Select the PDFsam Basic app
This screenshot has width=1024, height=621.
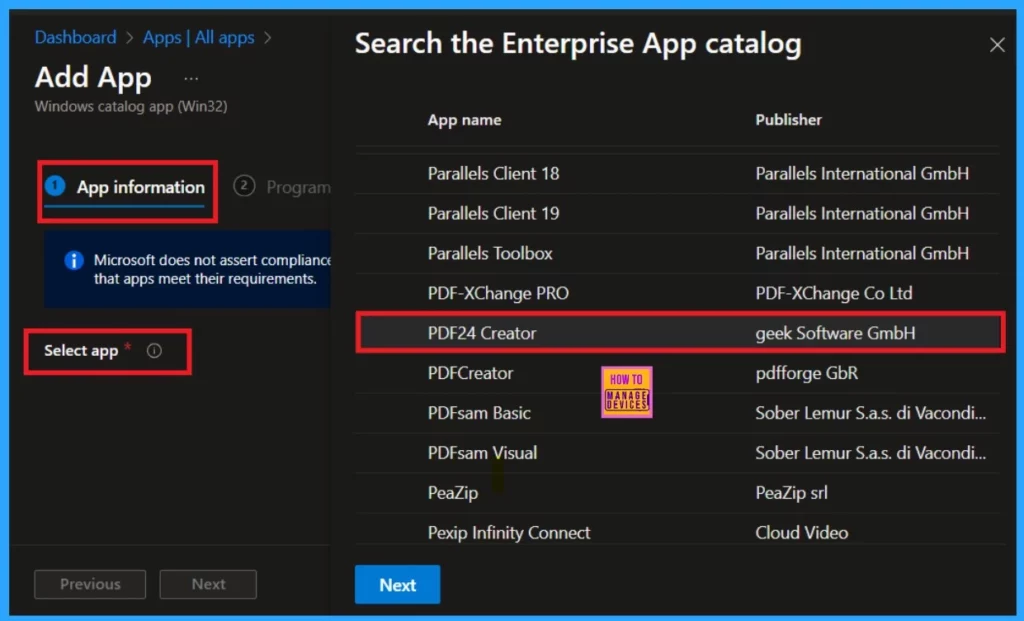click(677, 413)
